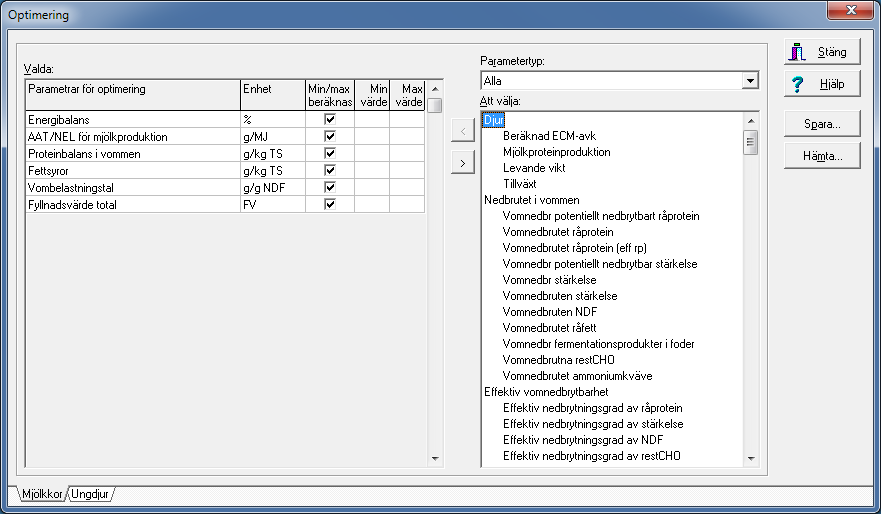Open the Parametertyp dropdown arrow
Viewport: 881px width, 514px height.
click(x=750, y=81)
